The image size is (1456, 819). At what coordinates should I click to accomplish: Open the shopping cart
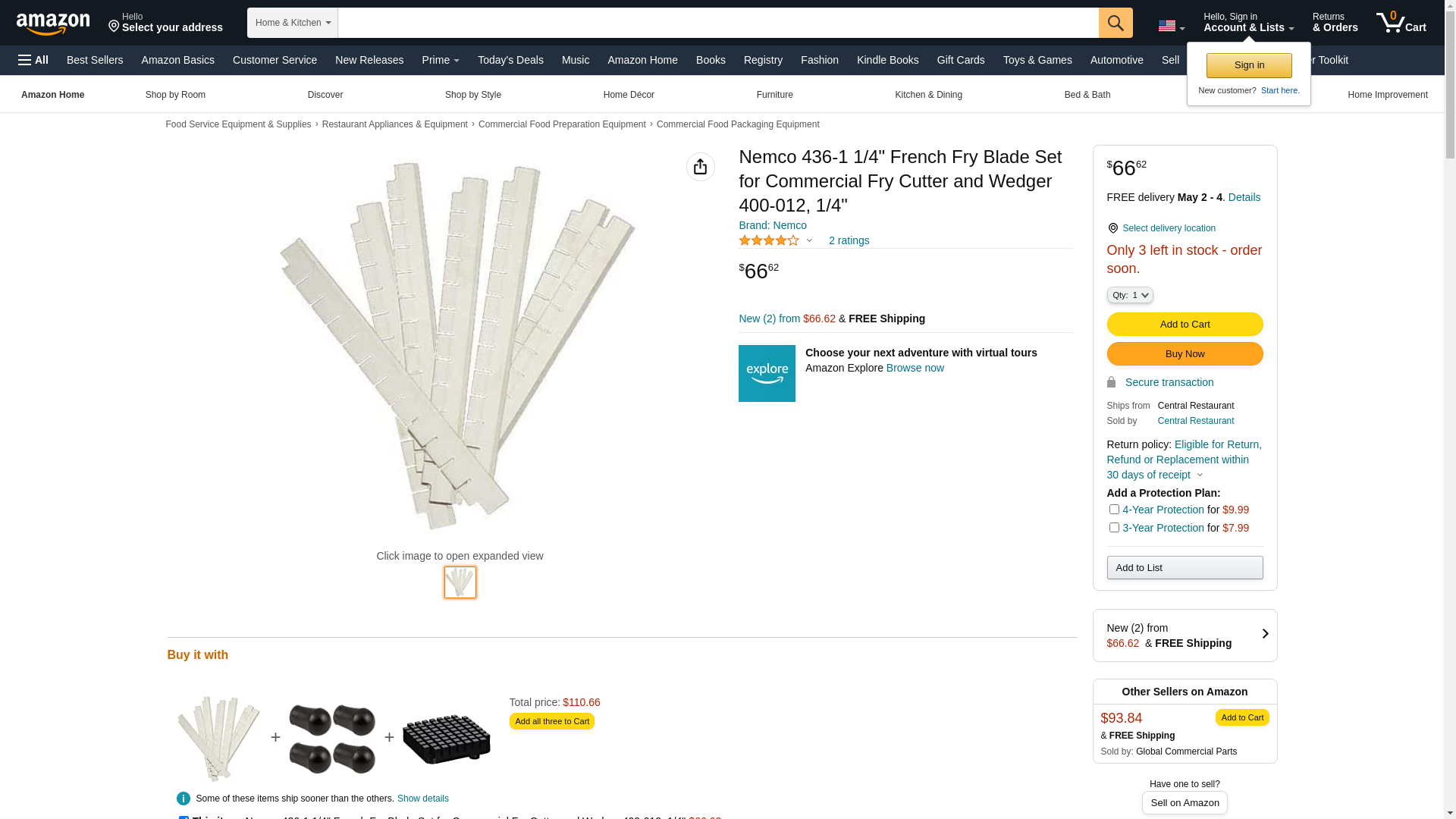pyautogui.click(x=1401, y=23)
